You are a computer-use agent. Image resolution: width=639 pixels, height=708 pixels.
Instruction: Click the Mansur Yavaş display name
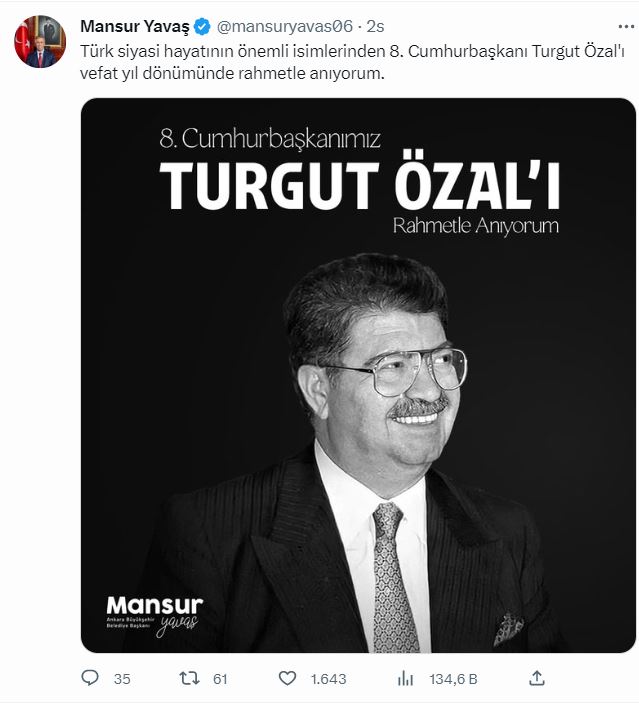click(135, 27)
